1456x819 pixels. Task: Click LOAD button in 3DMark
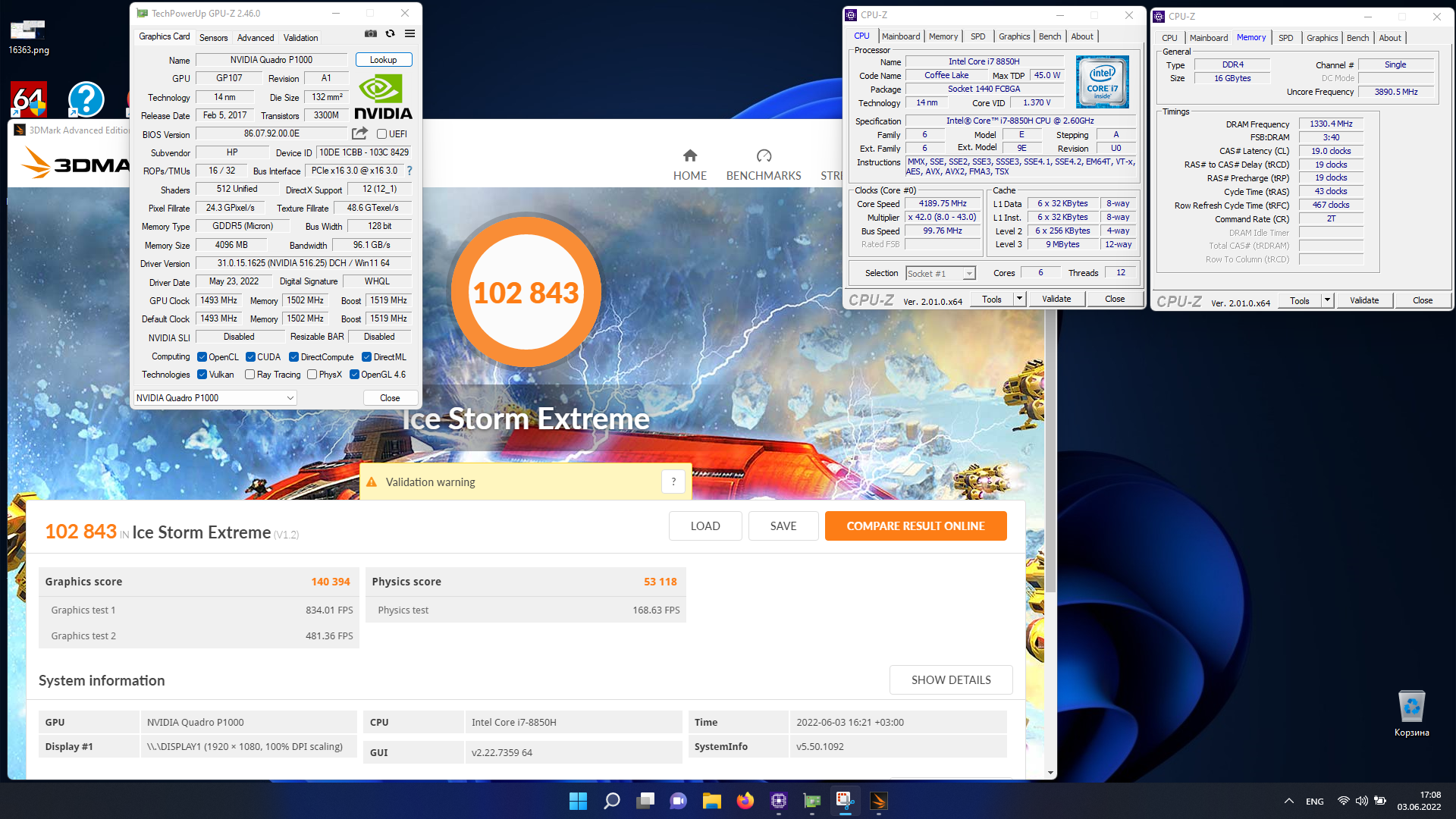click(705, 526)
